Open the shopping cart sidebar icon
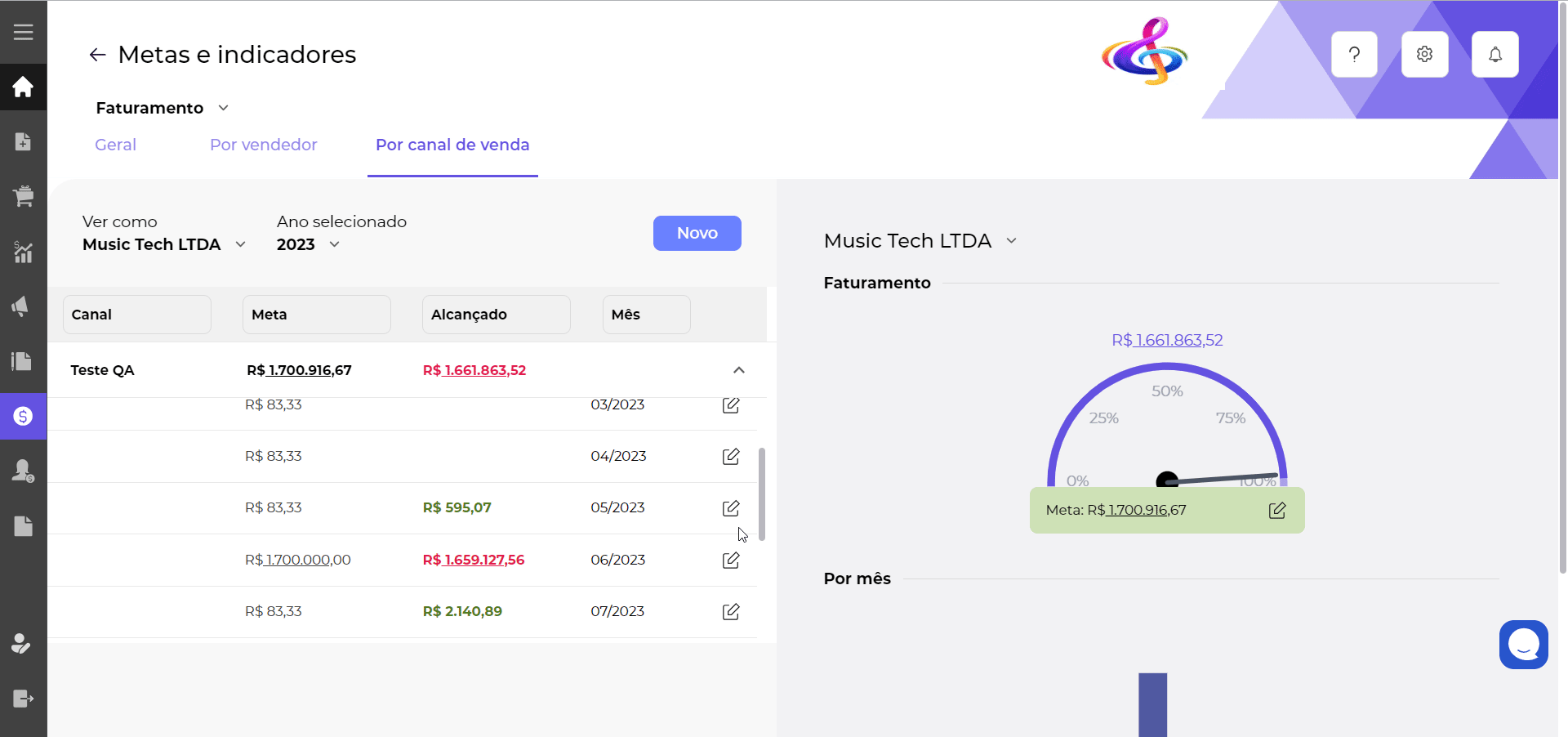Image resolution: width=1568 pixels, height=737 pixels. (x=23, y=196)
